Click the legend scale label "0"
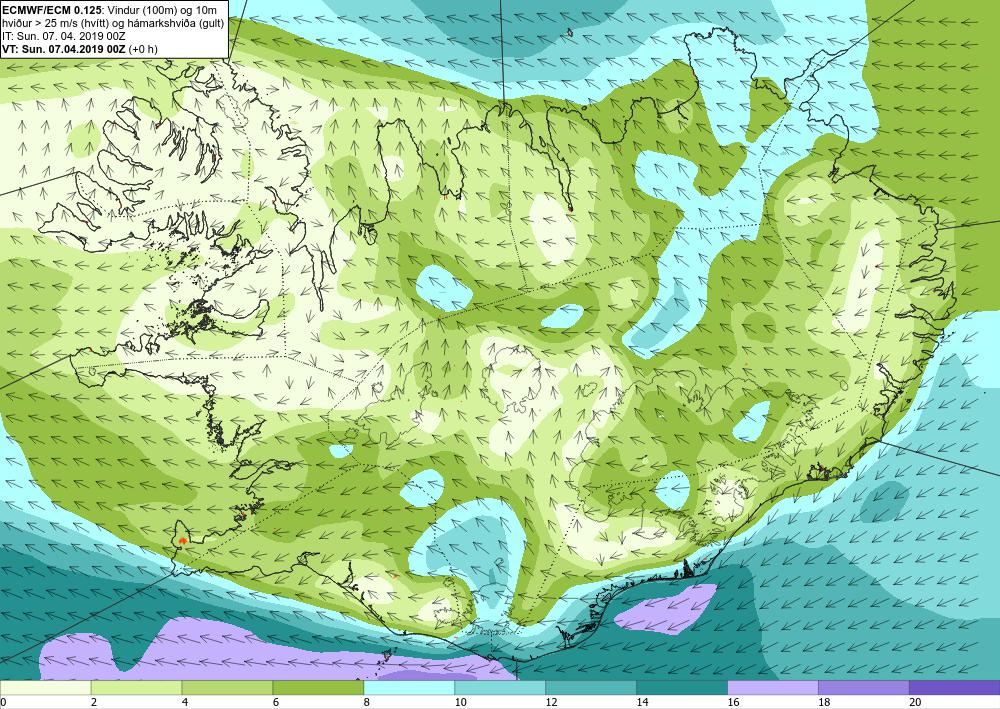Viewport: 1000px width, 709px height. pos(3,702)
